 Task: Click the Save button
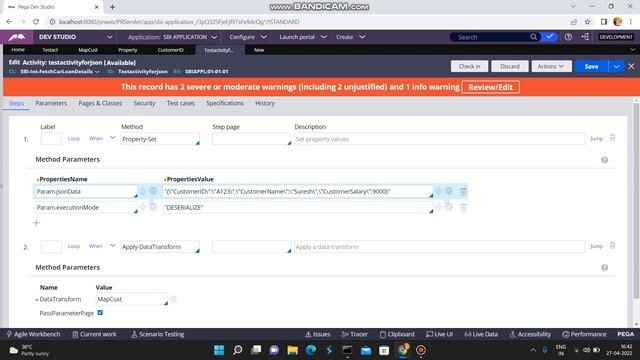point(591,66)
